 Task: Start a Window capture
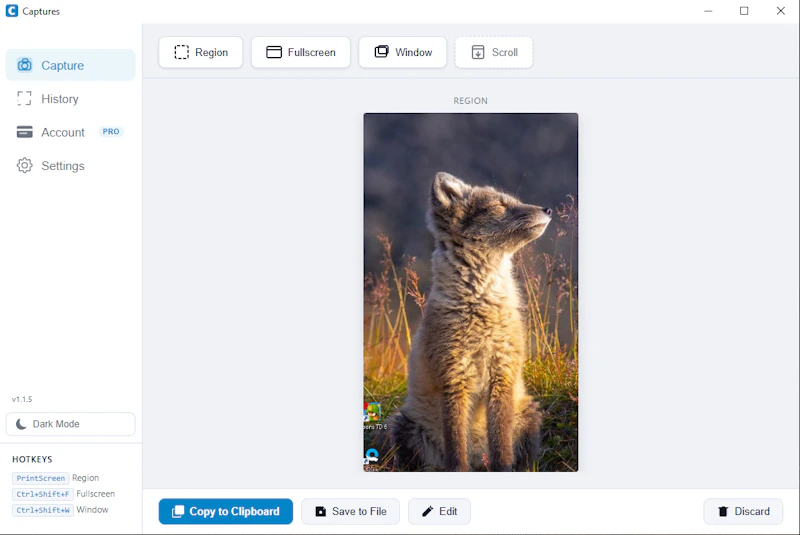tap(403, 52)
